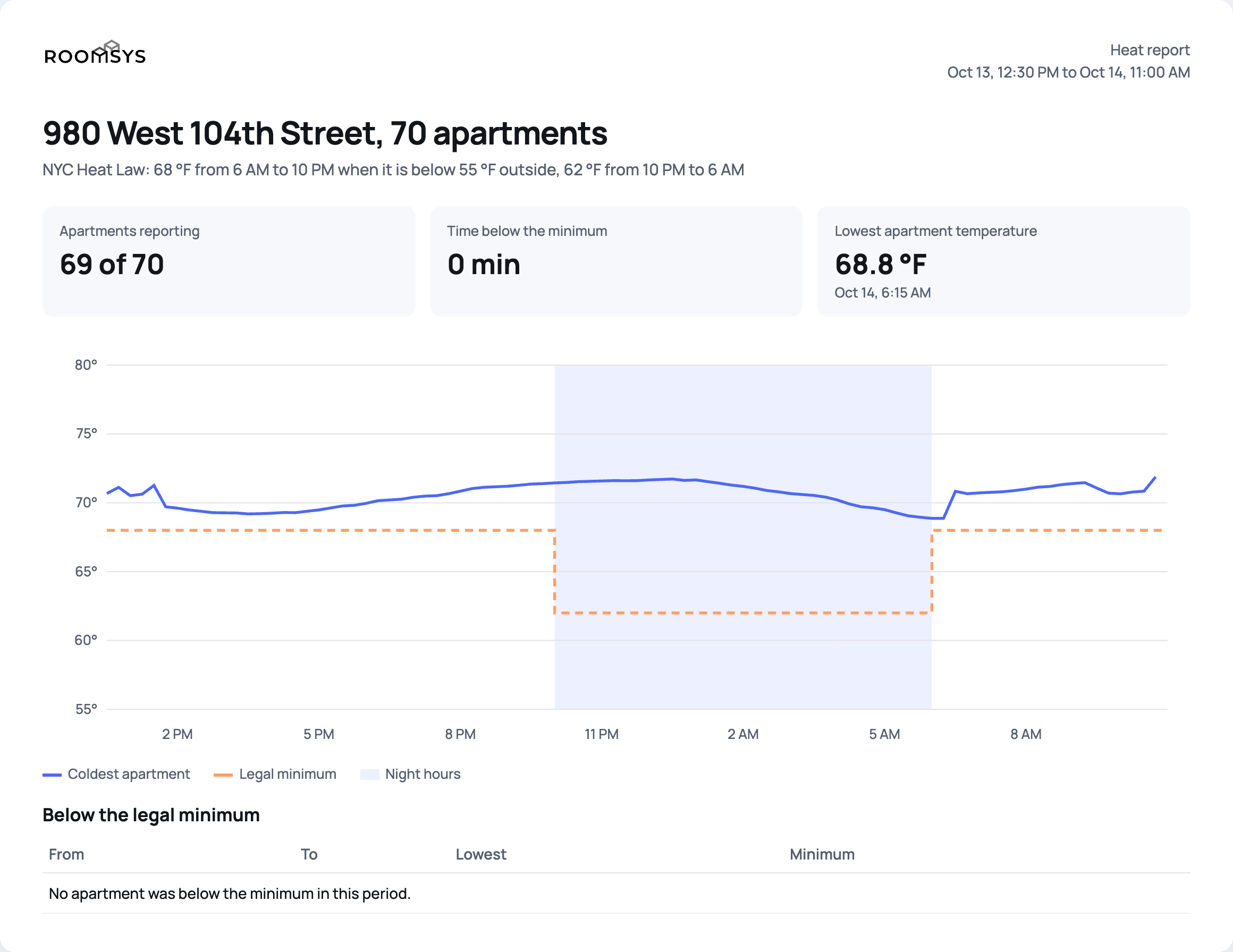Click the 75° y-axis label
This screenshot has width=1233, height=952.
click(x=86, y=434)
